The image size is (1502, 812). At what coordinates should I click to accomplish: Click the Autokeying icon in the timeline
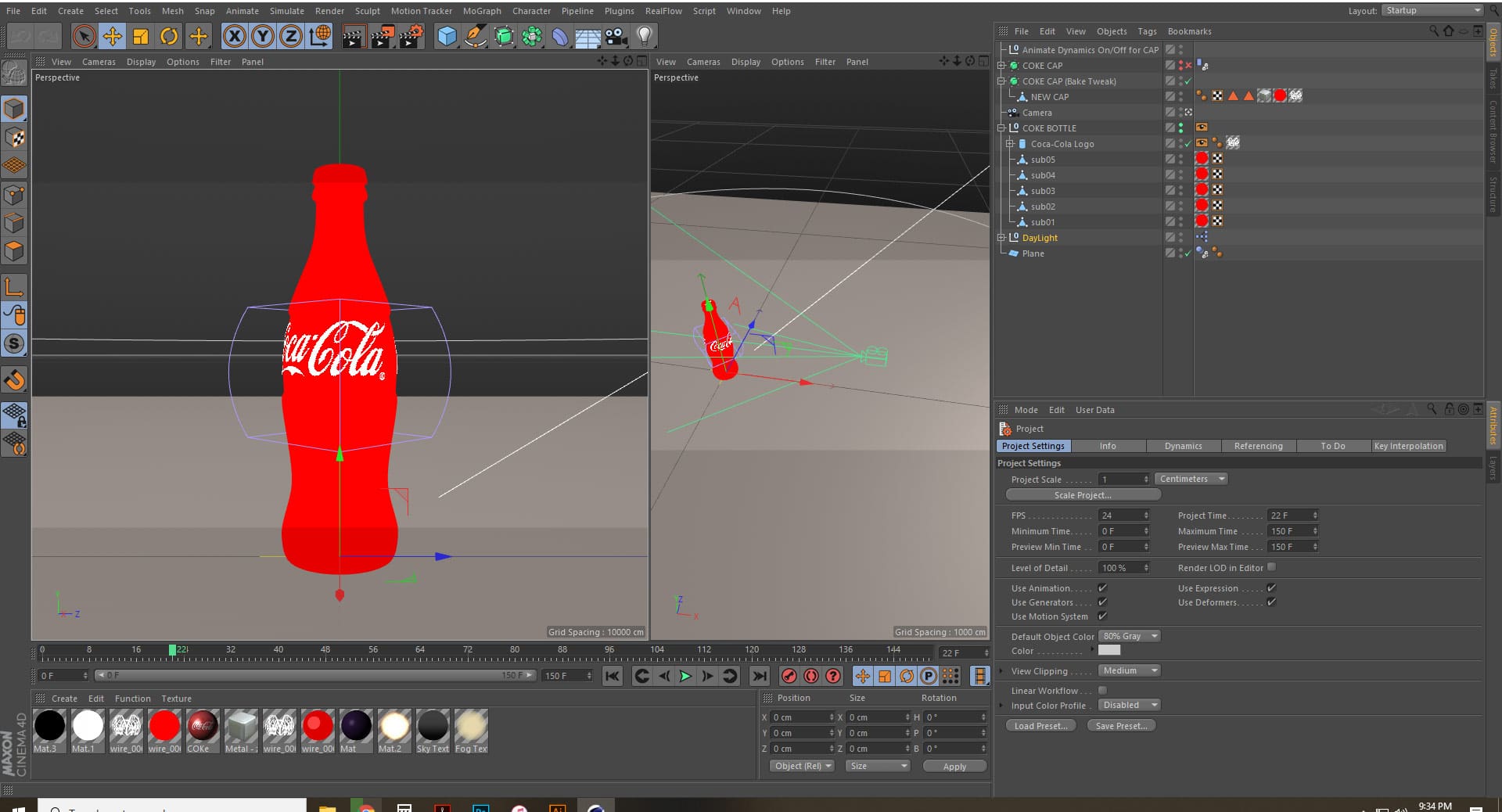[811, 676]
